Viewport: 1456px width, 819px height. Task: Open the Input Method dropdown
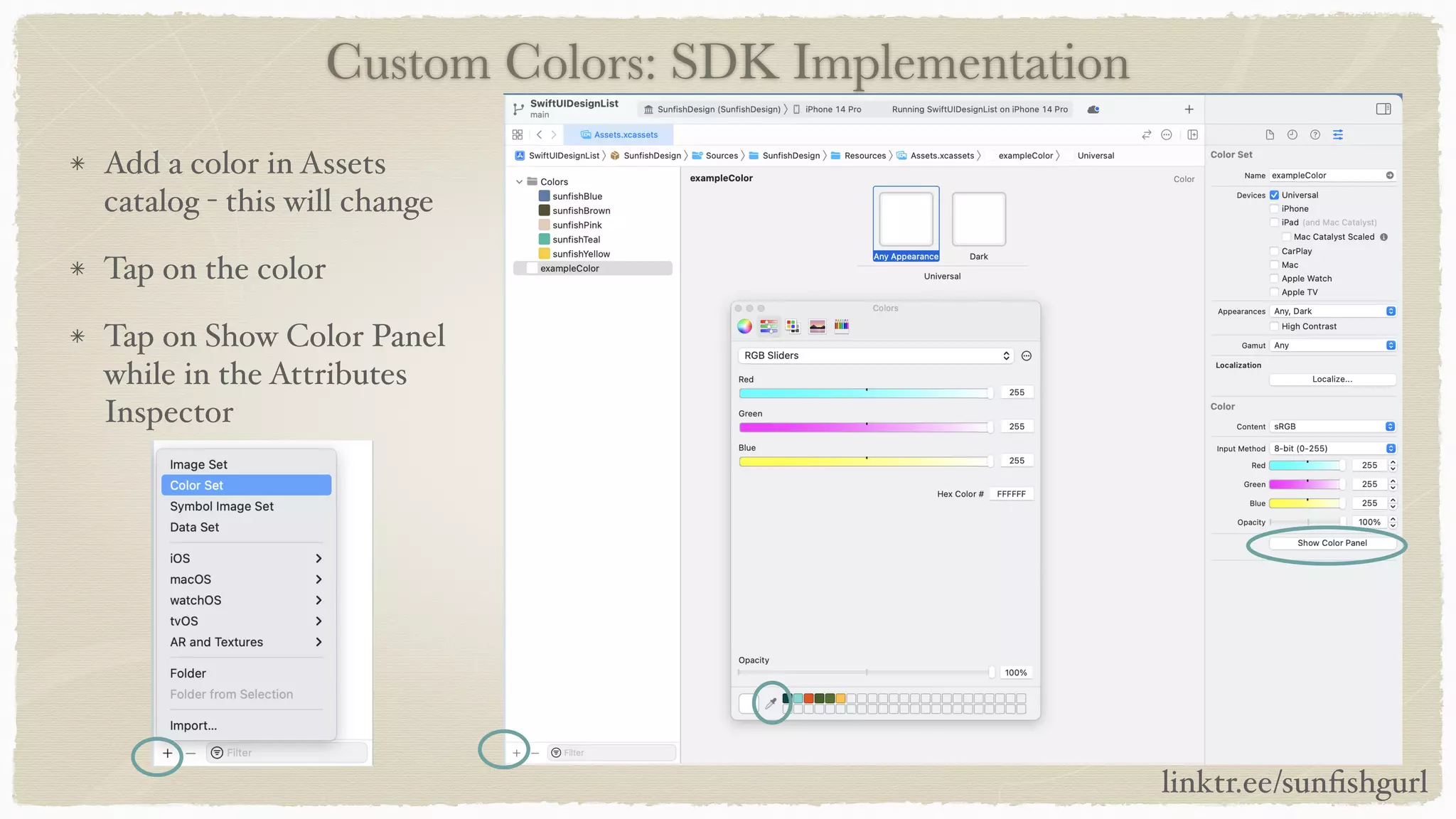point(1333,449)
